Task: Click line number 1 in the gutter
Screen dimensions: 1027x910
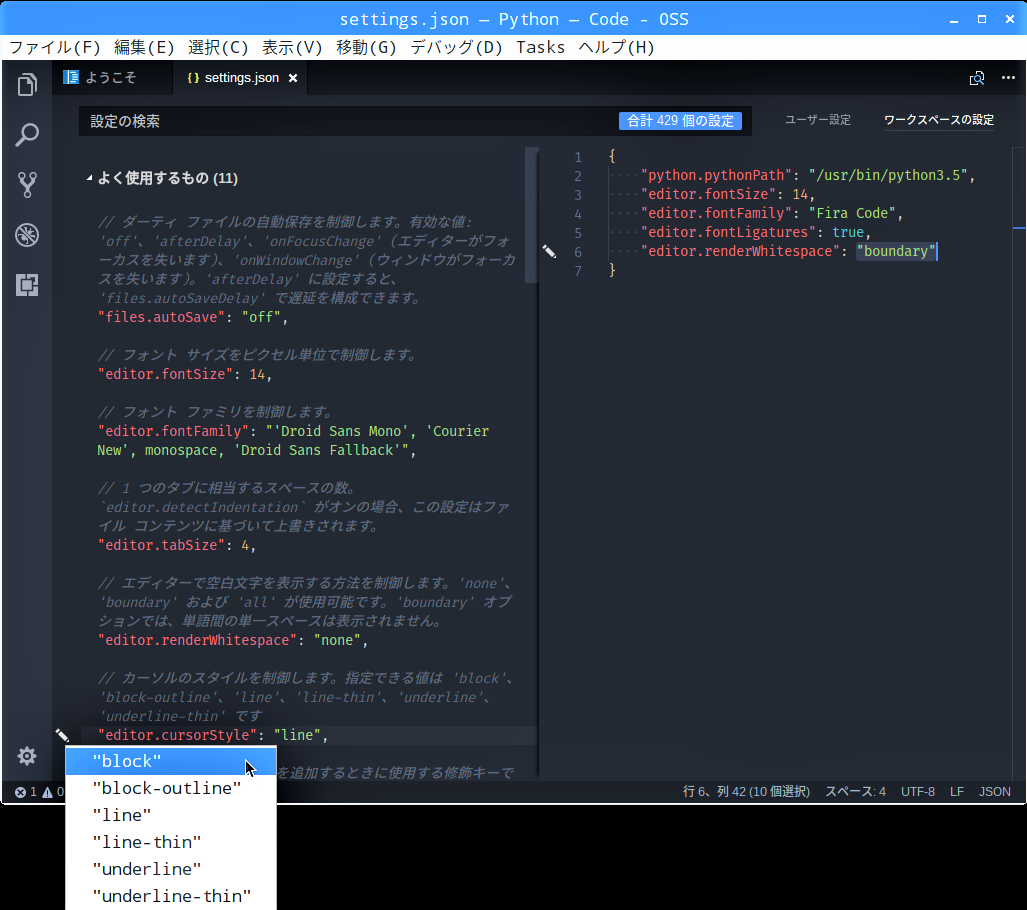Action: [x=578, y=157]
